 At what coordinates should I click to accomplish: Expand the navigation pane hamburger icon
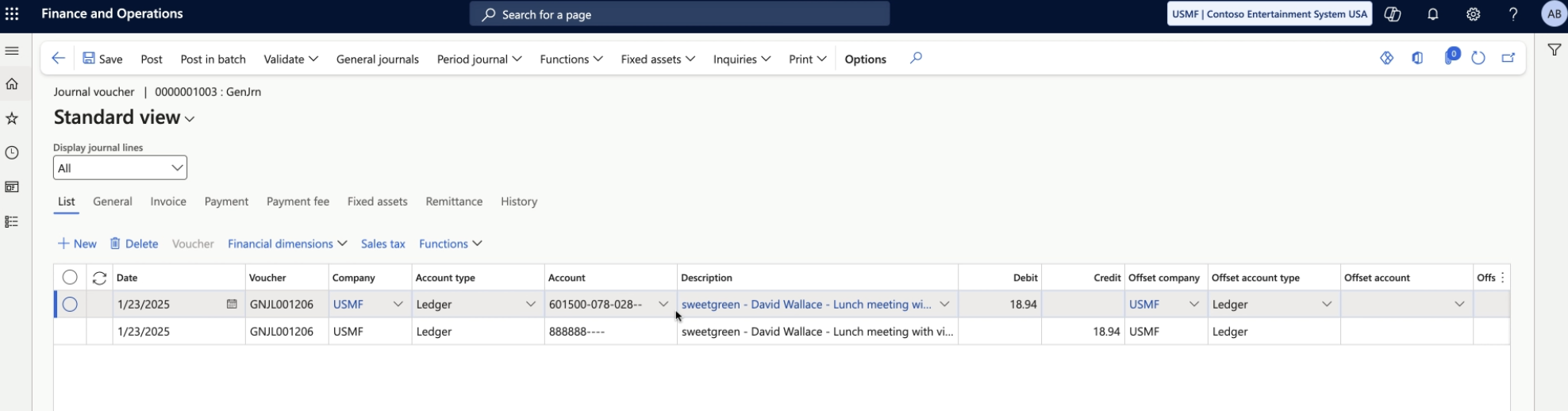coord(12,51)
